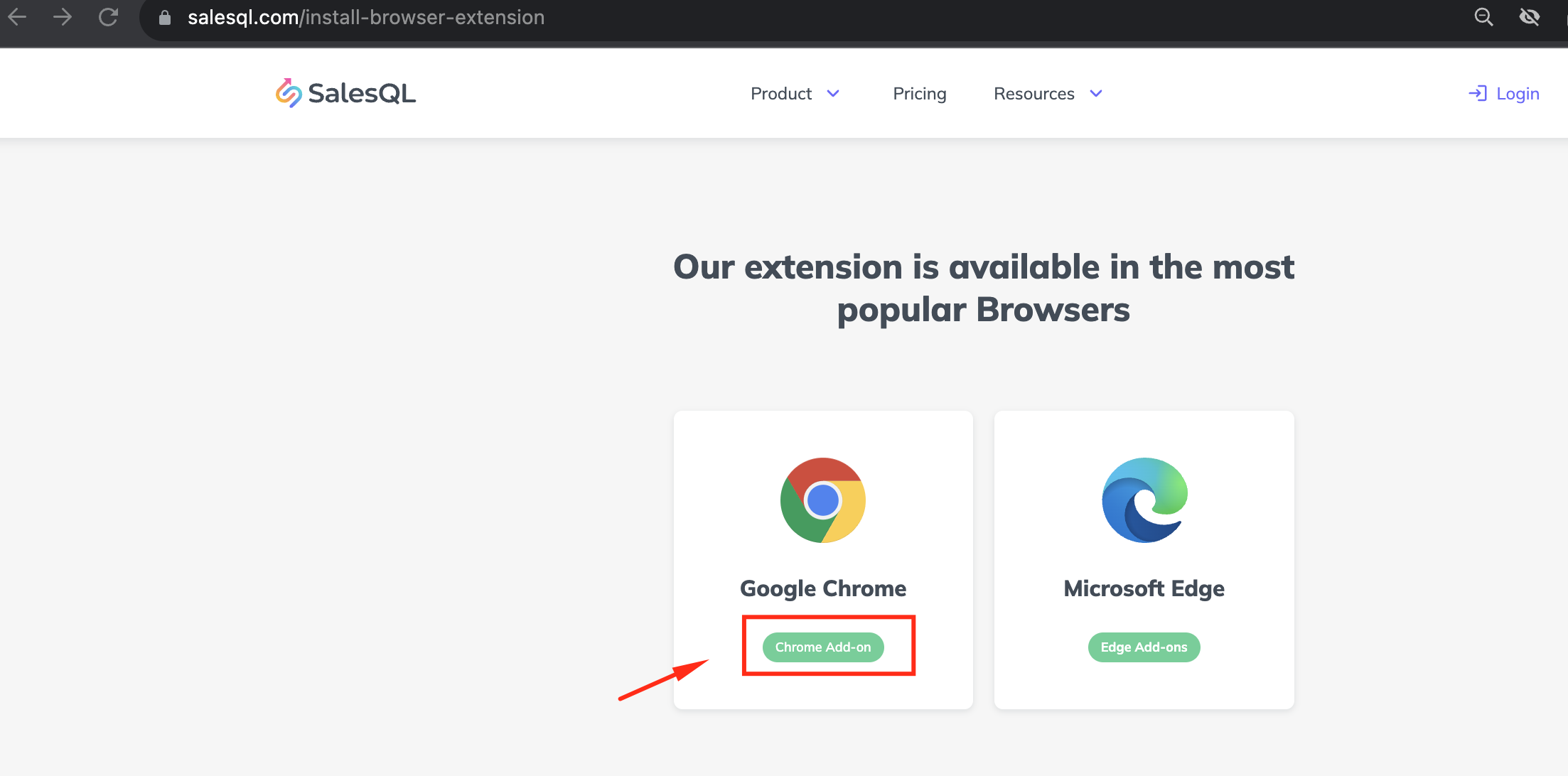Click the browser forward arrow
This screenshot has width=1568, height=776.
click(63, 17)
